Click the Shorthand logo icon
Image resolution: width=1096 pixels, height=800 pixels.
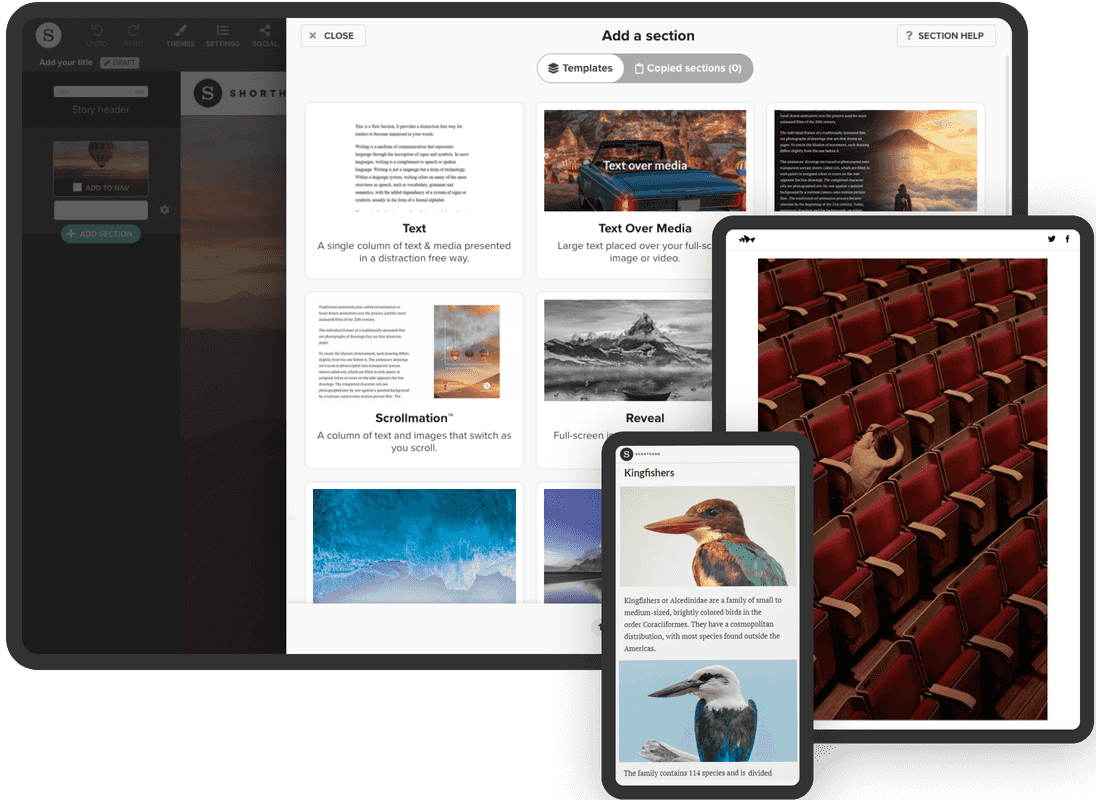pos(49,35)
